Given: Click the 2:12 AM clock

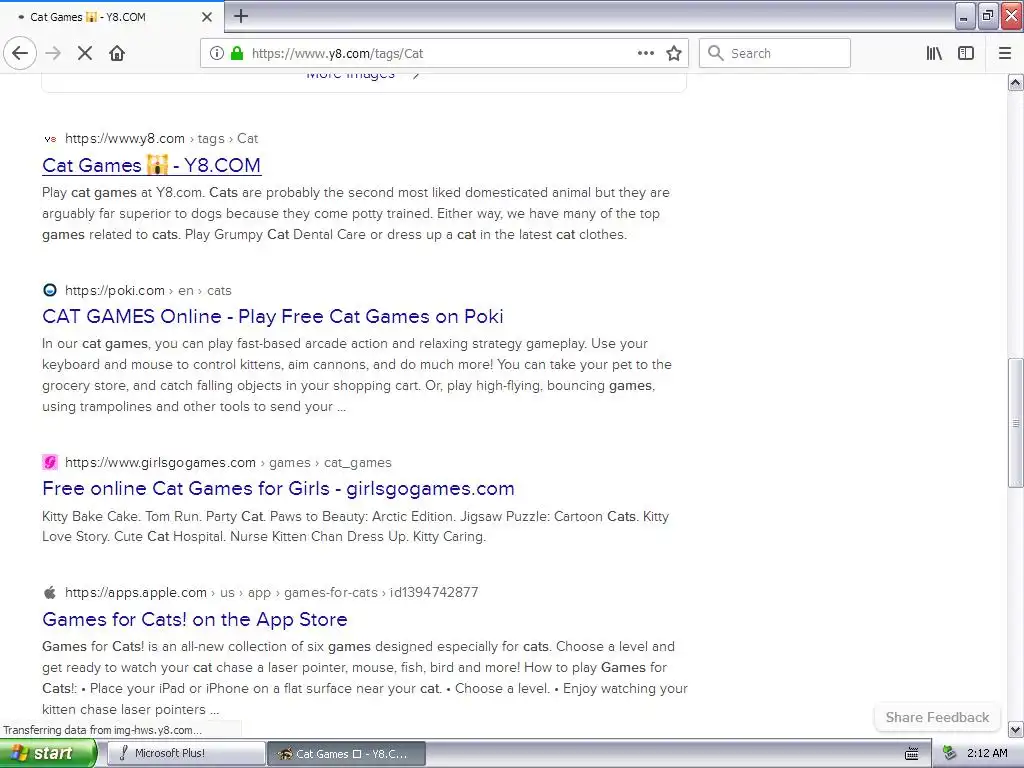Looking at the screenshot, I should [x=987, y=753].
